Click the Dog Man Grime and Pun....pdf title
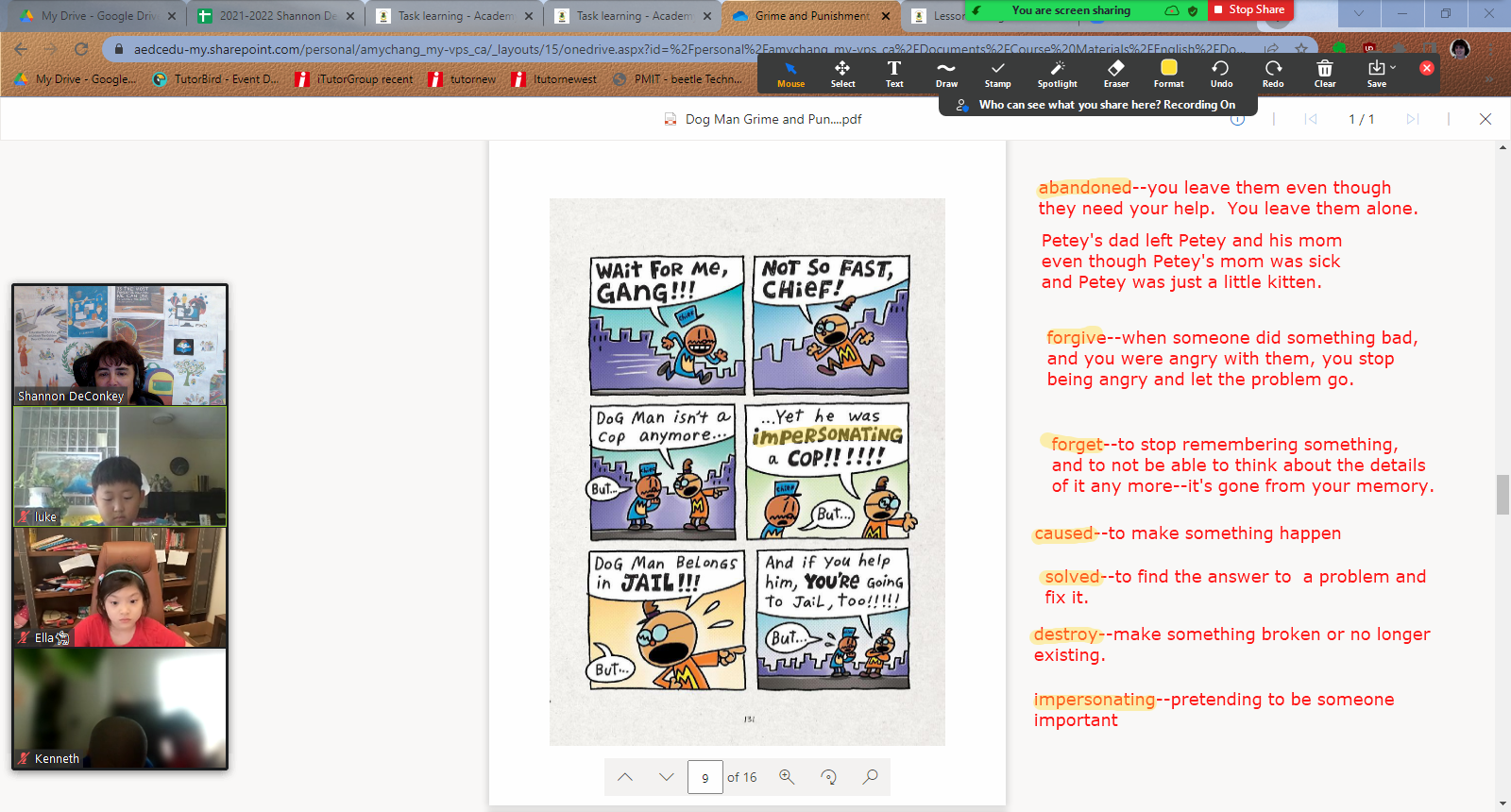Viewport: 1511px width, 812px height. coord(772,119)
